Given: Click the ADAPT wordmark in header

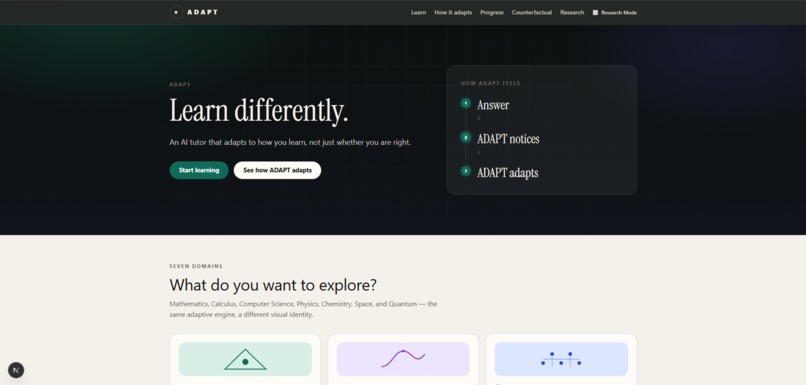Looking at the screenshot, I should coord(203,12).
